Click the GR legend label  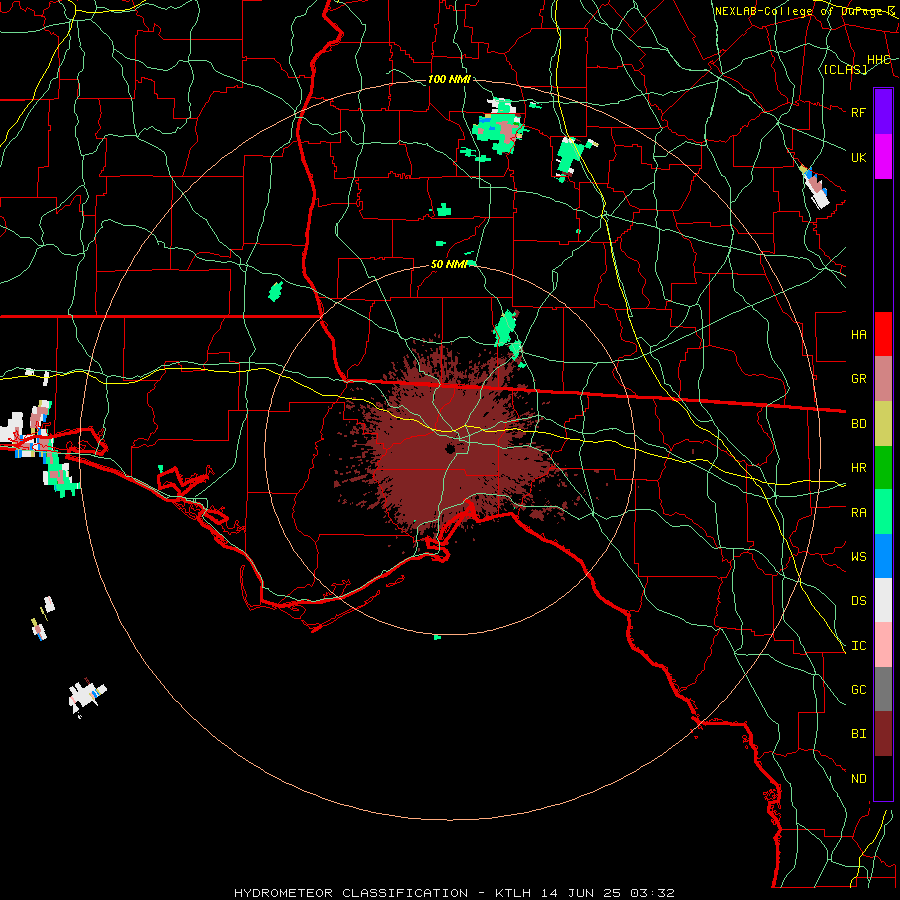click(859, 379)
